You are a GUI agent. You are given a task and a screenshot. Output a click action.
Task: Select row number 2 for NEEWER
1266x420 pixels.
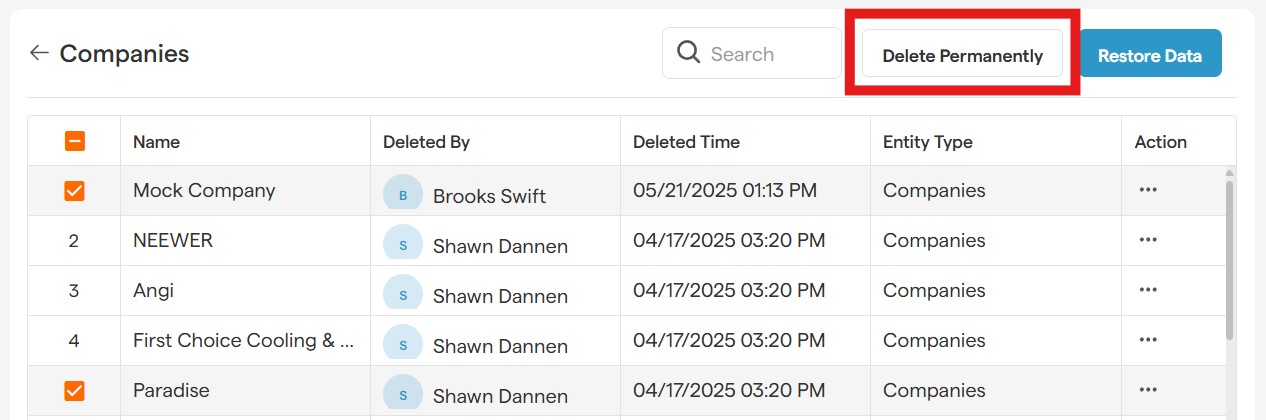pos(74,241)
